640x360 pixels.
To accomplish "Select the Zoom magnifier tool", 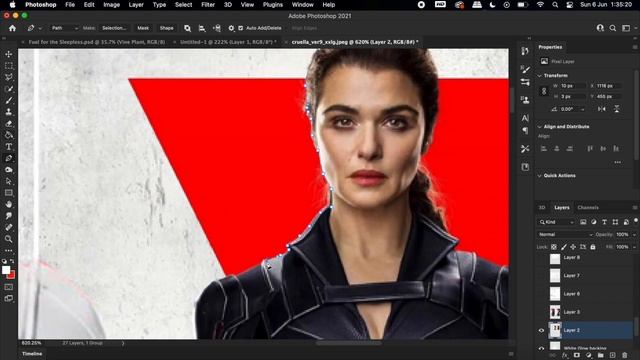I will (x=9, y=239).
